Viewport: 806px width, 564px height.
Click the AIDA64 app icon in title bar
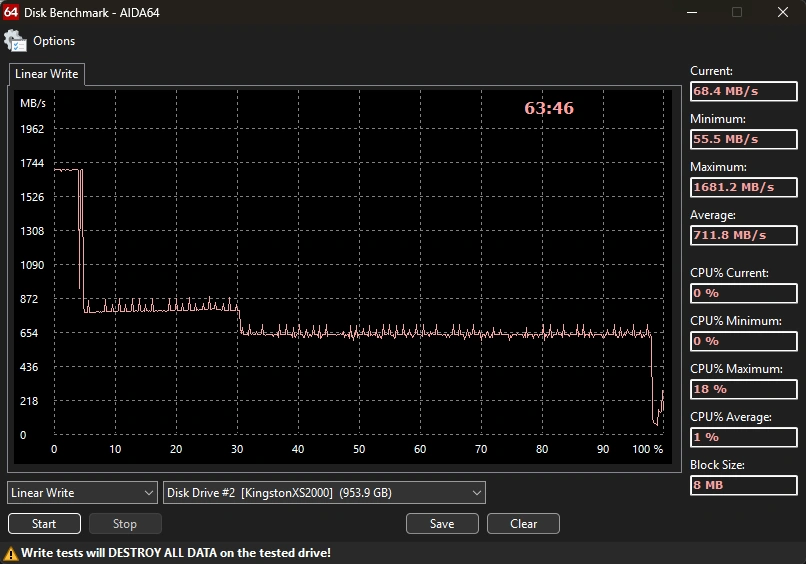pyautogui.click(x=11, y=12)
